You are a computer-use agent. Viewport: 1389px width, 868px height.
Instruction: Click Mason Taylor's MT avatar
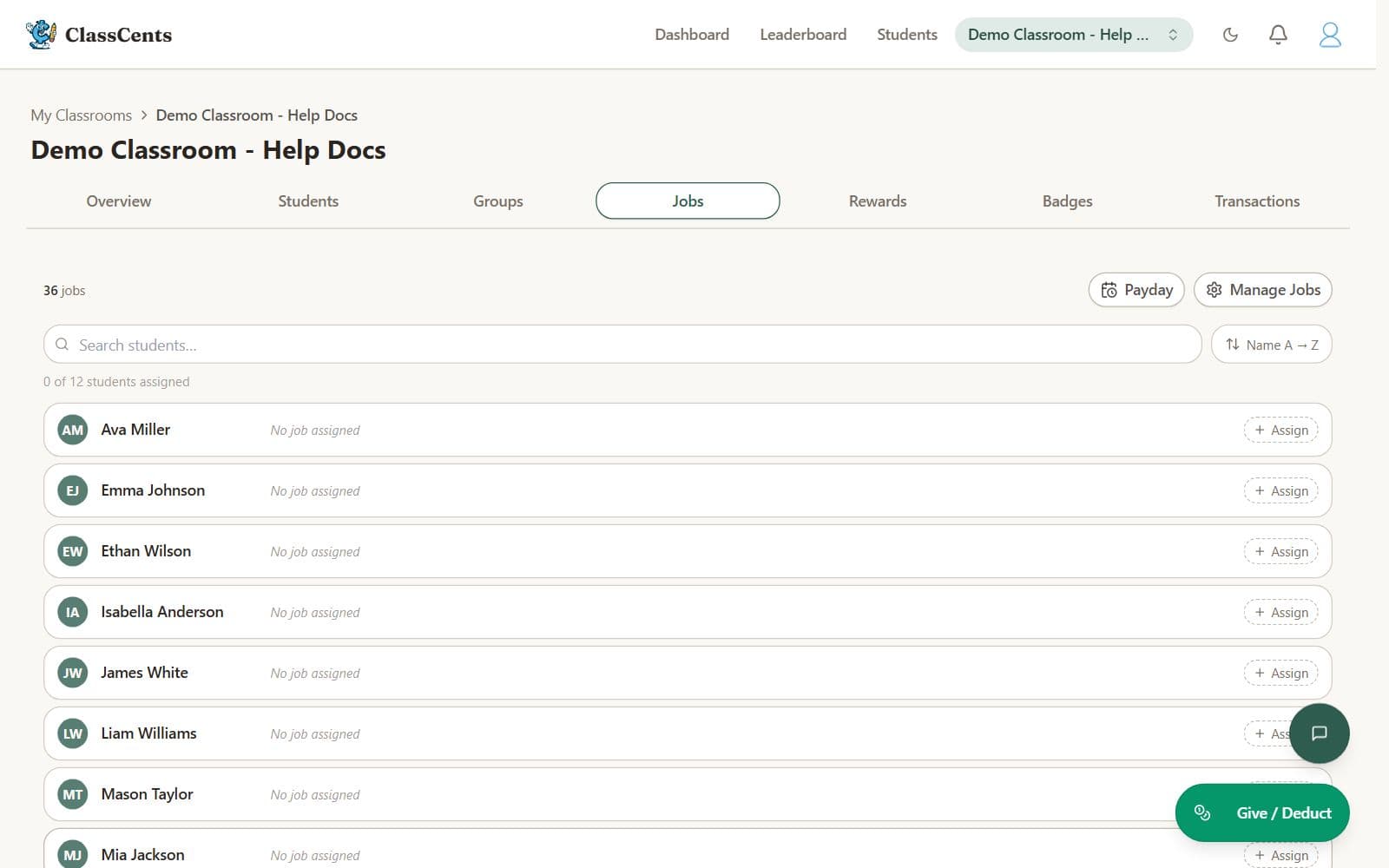[x=73, y=794]
